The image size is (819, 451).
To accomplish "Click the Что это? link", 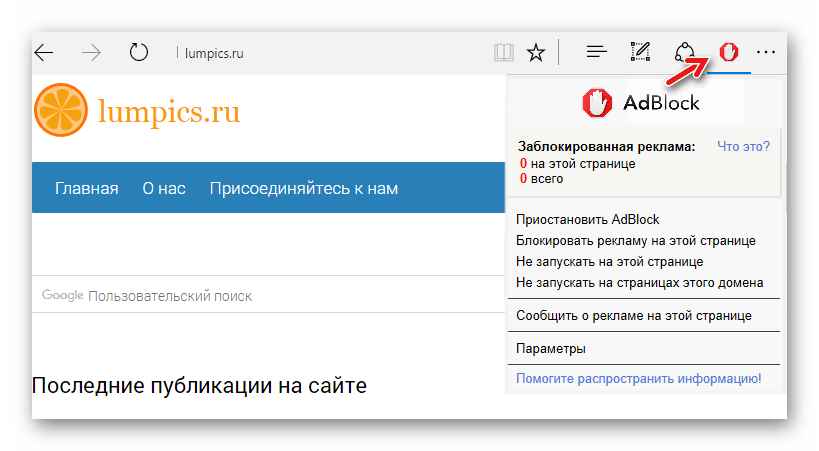I will click(743, 146).
